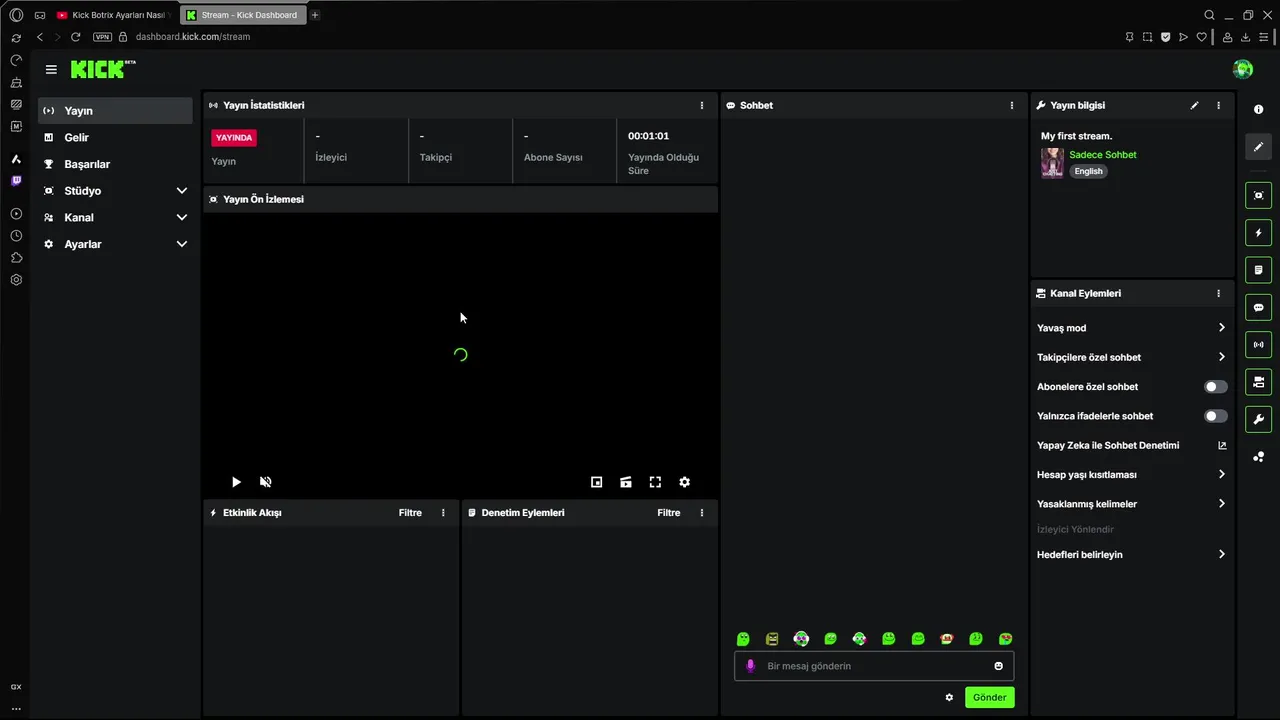Focus the Bir mesaj gönderin chat input
This screenshot has width=1280, height=720.
coord(874,666)
